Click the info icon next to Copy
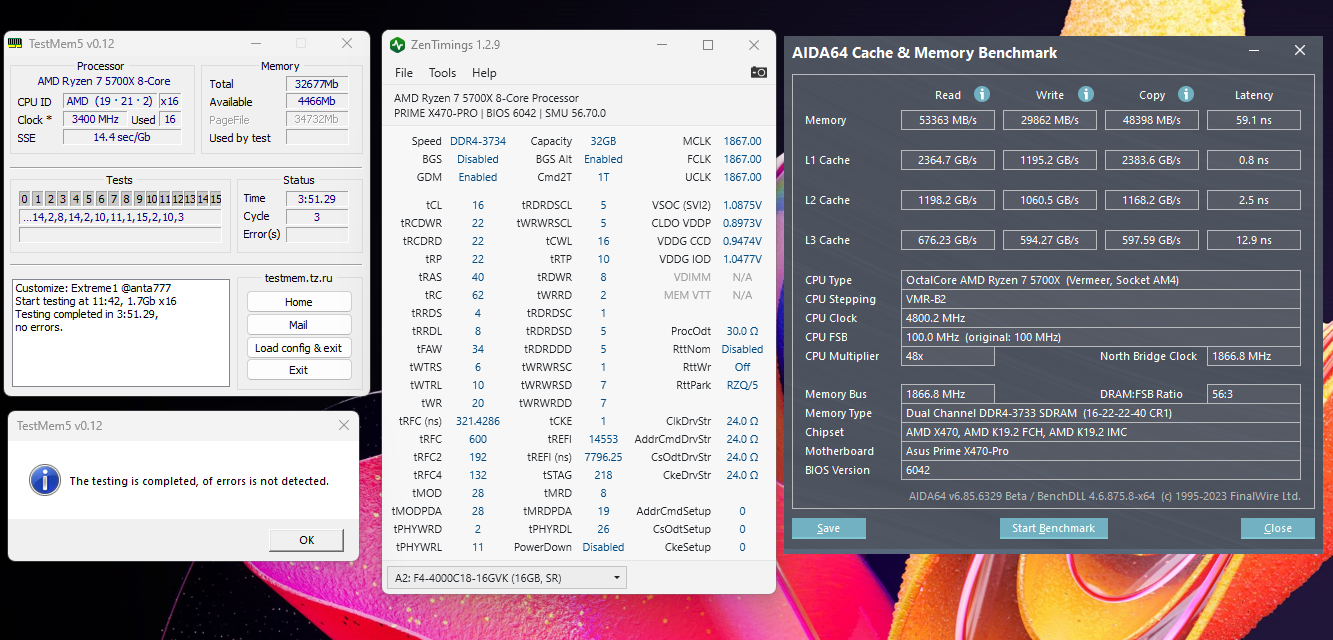1333x640 pixels. point(1186,94)
